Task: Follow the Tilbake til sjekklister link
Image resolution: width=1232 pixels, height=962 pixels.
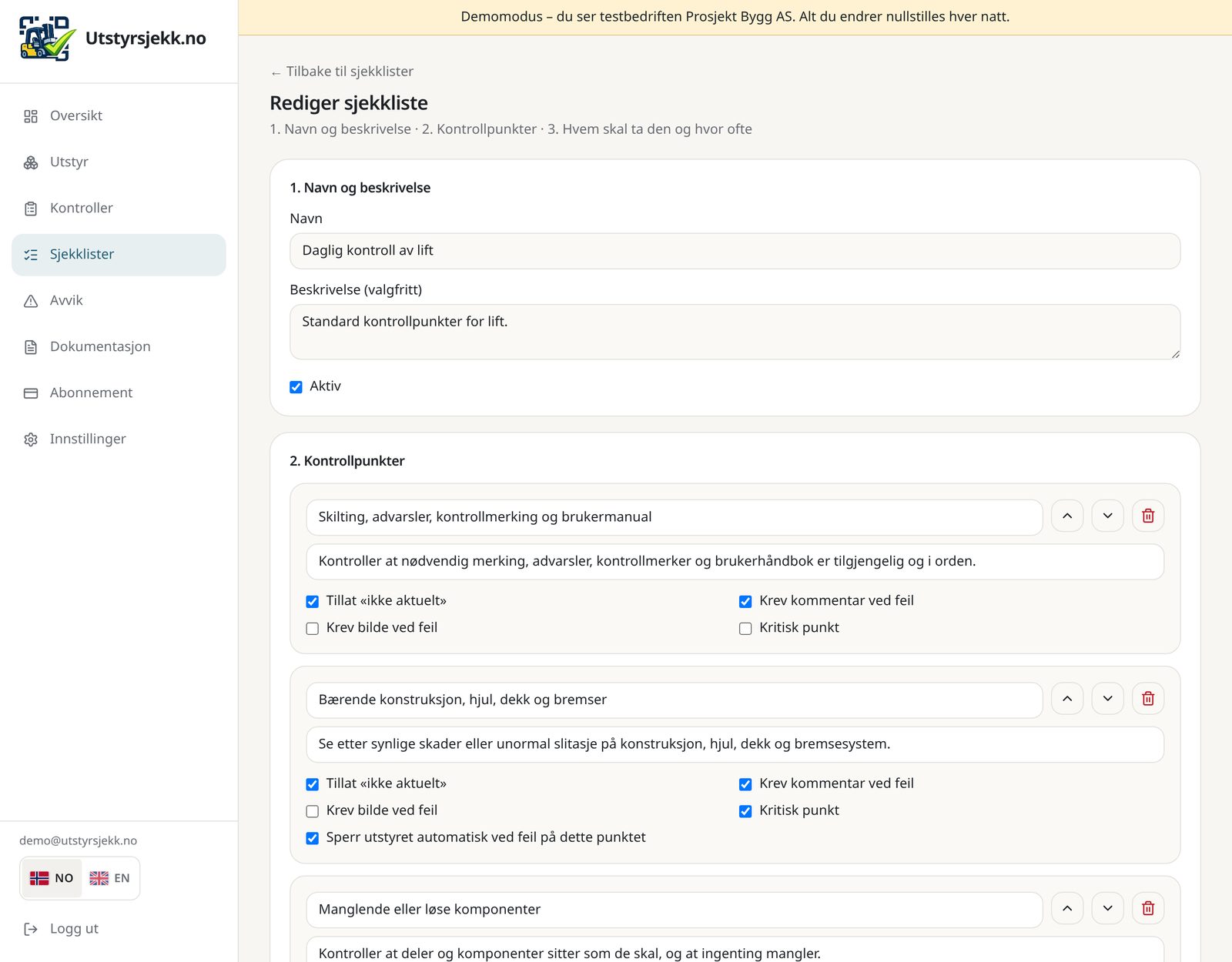Action: (342, 72)
